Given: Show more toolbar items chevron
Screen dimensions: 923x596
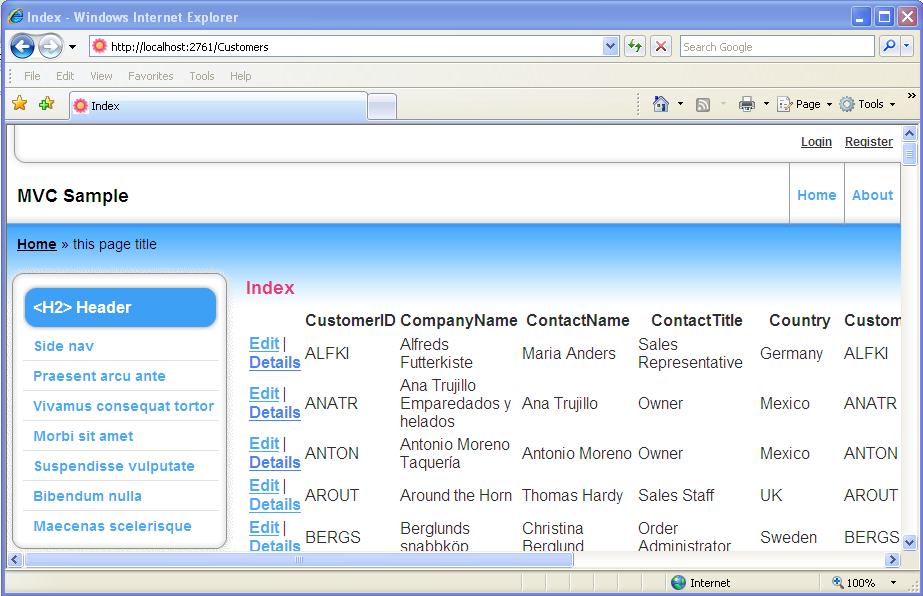Looking at the screenshot, I should pos(911,95).
